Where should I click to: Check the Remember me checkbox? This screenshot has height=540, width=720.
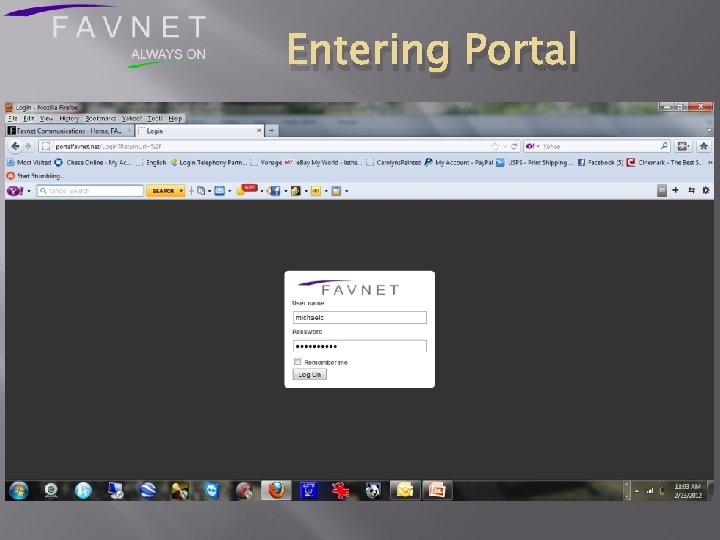[x=297, y=362]
